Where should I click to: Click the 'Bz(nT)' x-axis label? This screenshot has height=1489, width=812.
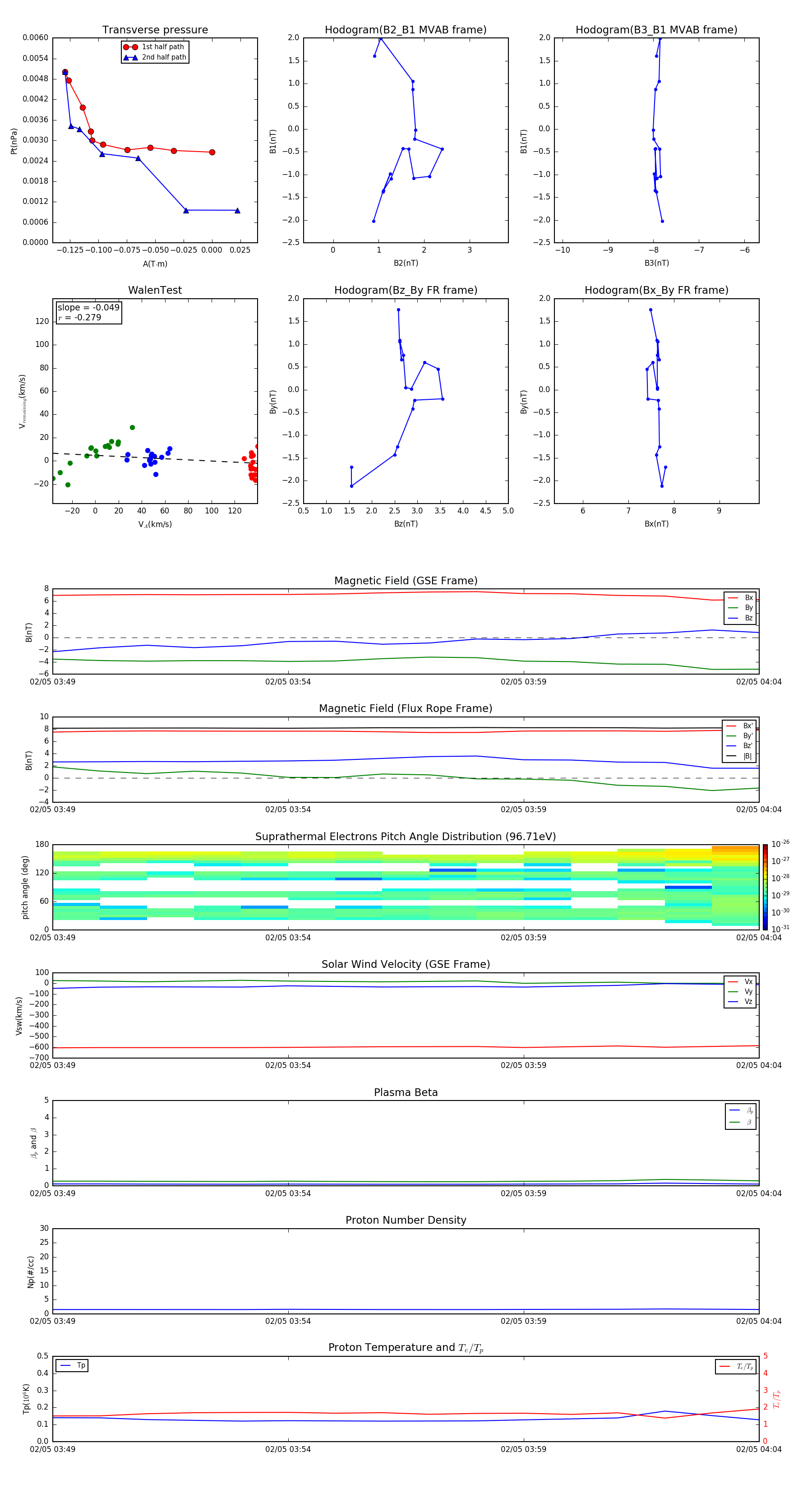click(x=406, y=524)
